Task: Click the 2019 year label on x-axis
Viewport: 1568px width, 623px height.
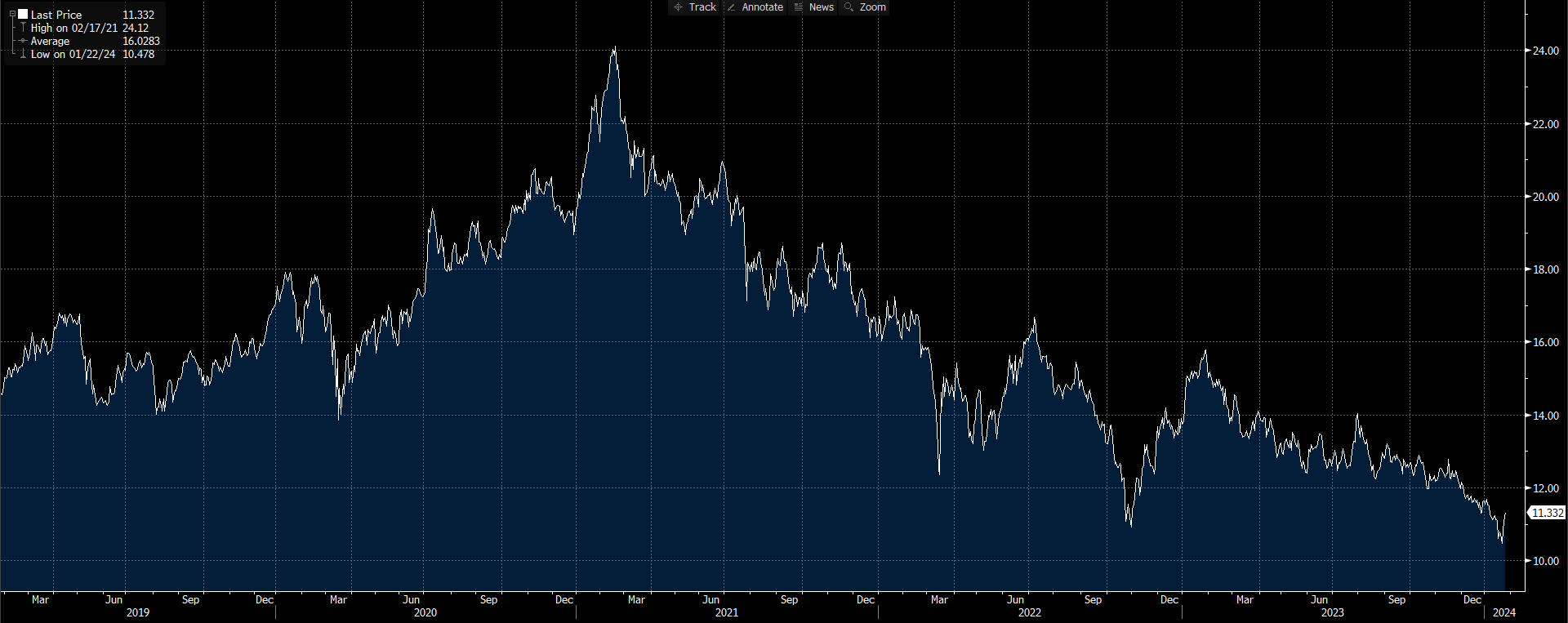Action: click(x=138, y=612)
